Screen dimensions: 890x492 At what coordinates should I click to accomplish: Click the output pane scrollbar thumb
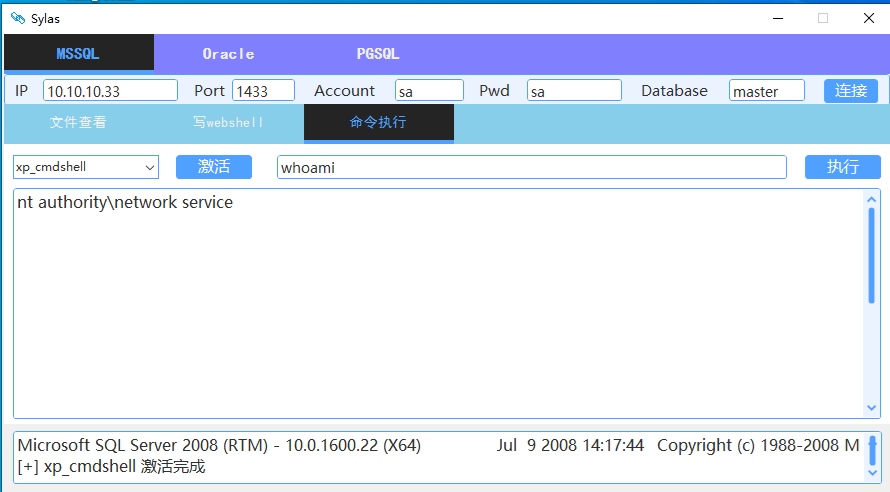click(x=871, y=255)
